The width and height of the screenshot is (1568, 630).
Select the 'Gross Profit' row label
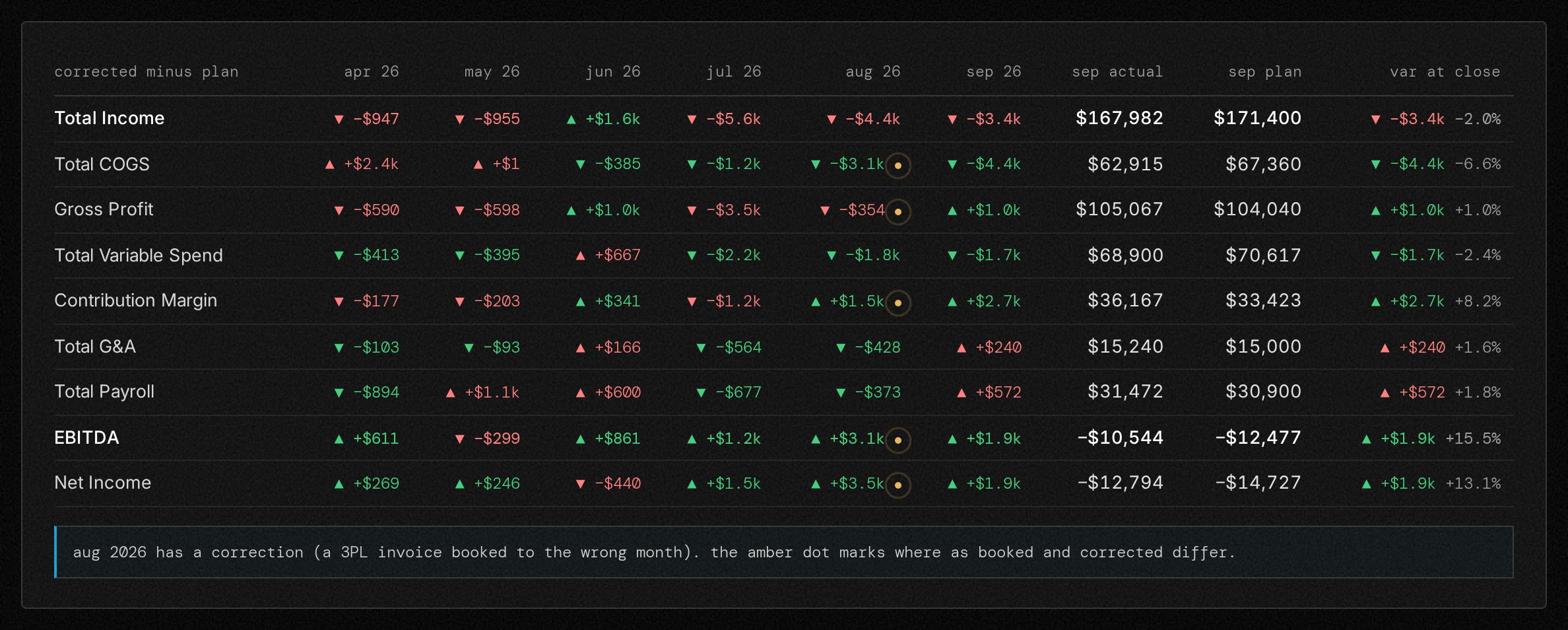click(x=104, y=209)
